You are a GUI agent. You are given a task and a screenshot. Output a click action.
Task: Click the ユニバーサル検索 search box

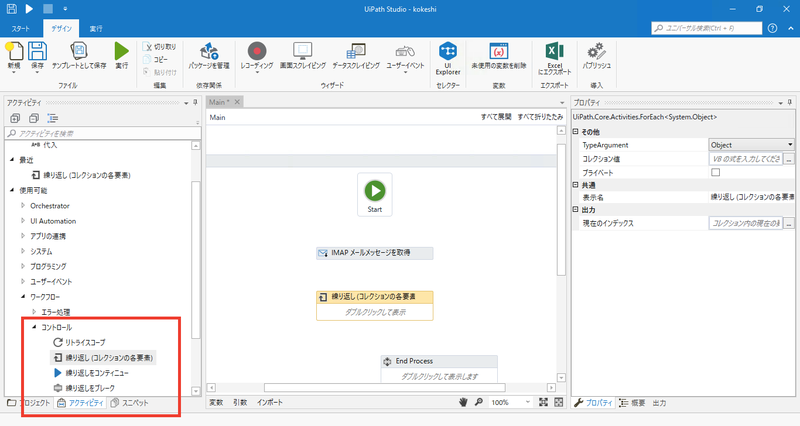click(707, 28)
